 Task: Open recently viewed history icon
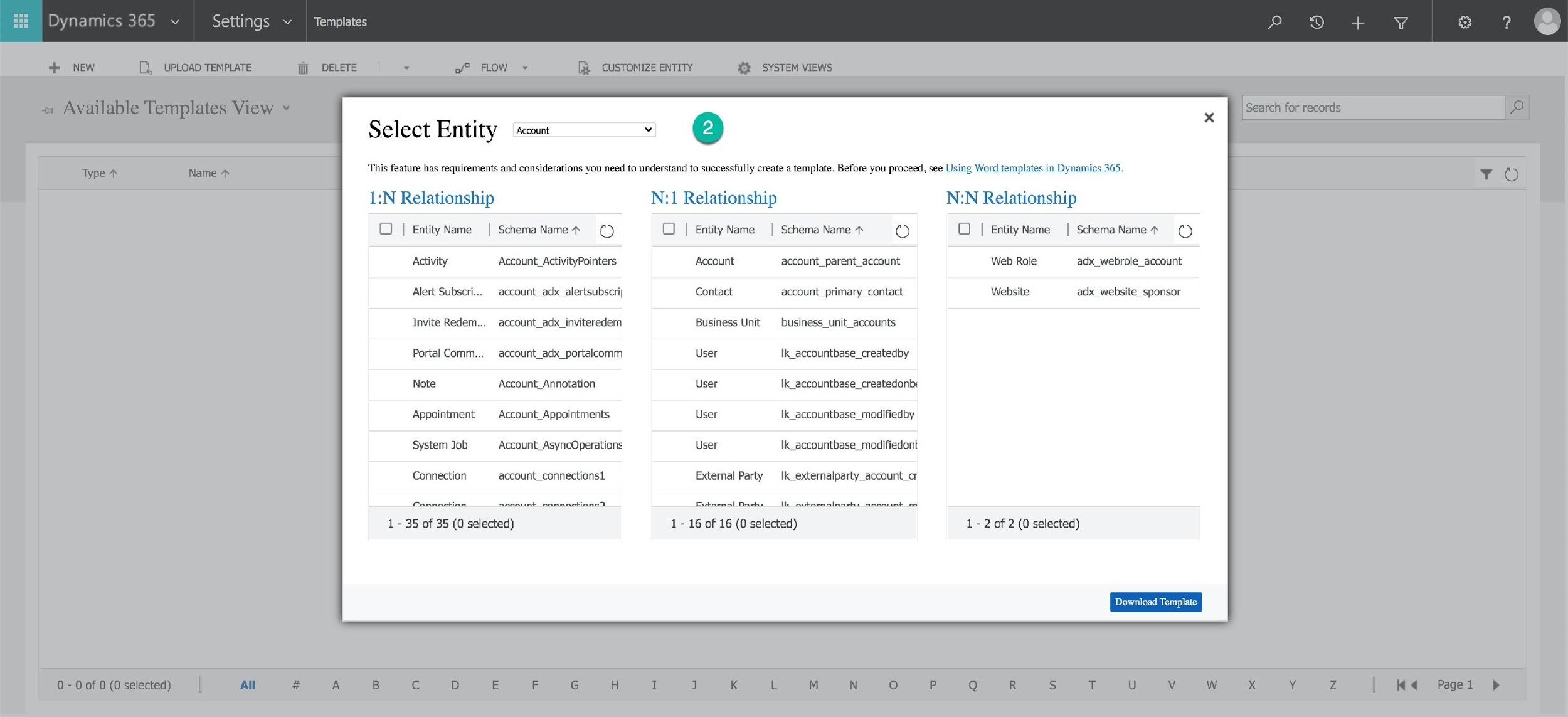pyautogui.click(x=1316, y=23)
